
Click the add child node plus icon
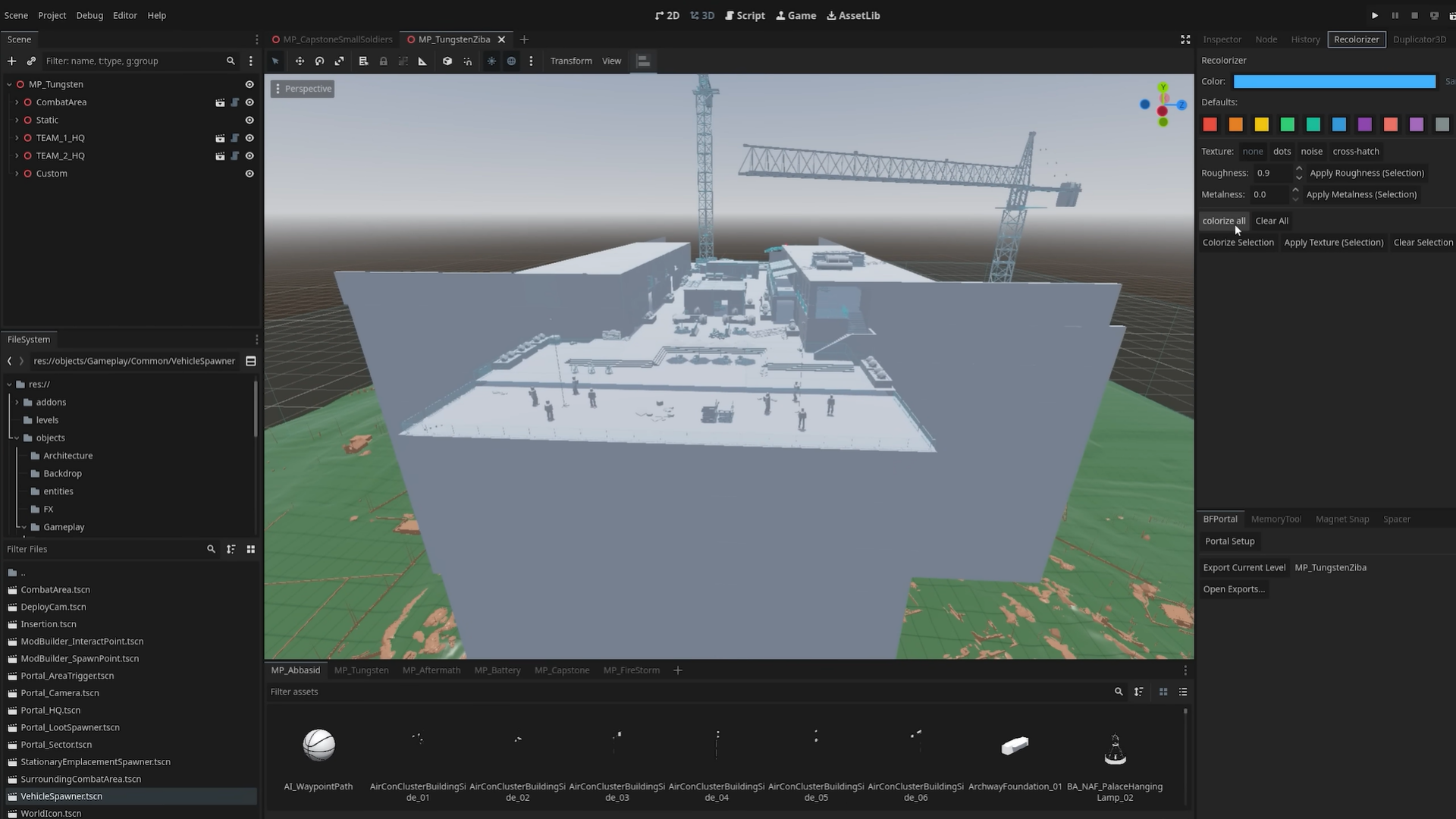point(11,61)
